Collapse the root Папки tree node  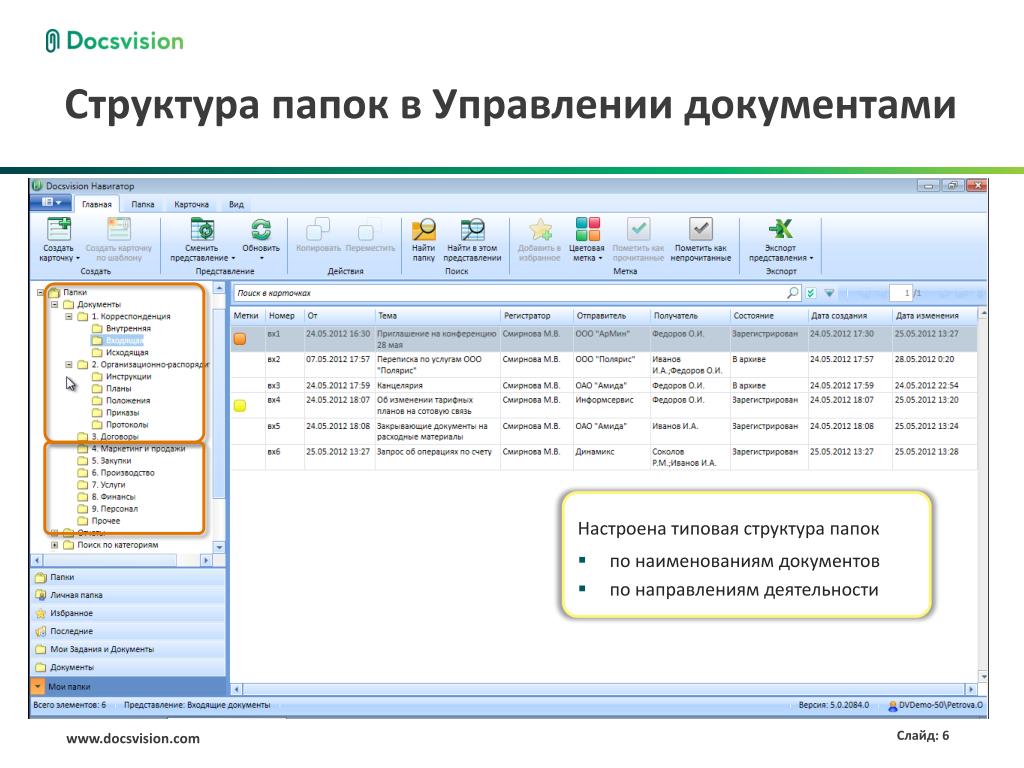40,293
